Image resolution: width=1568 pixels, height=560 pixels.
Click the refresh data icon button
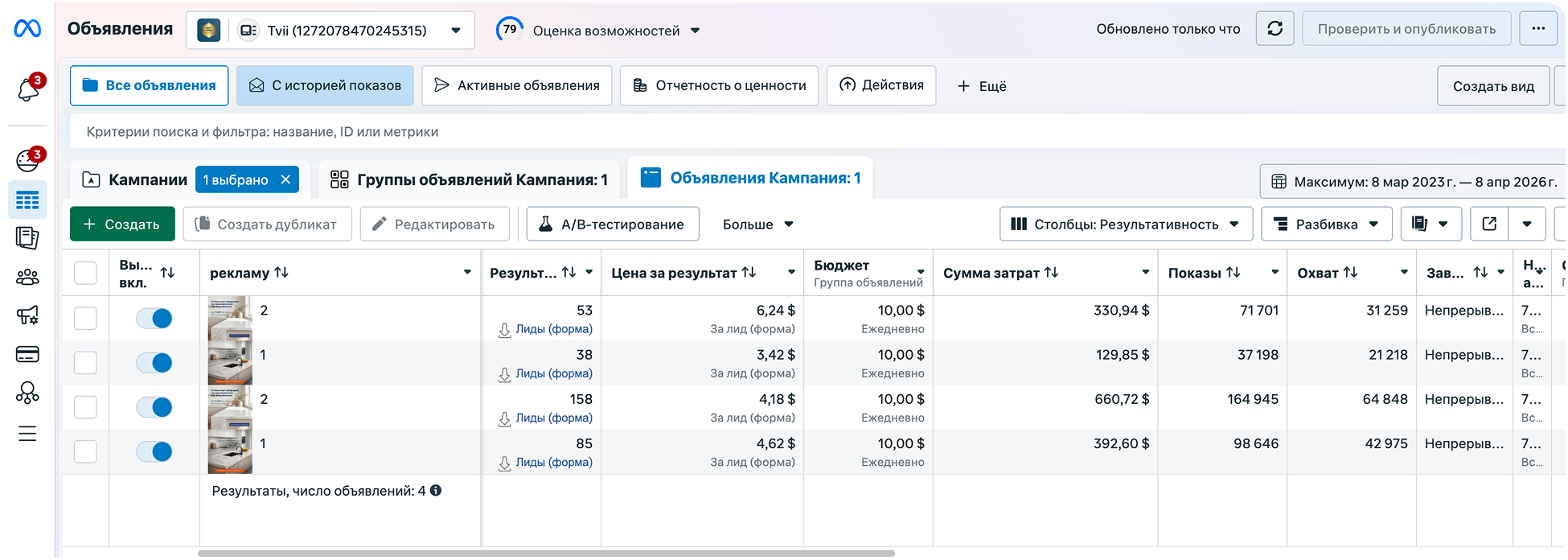coord(1275,29)
